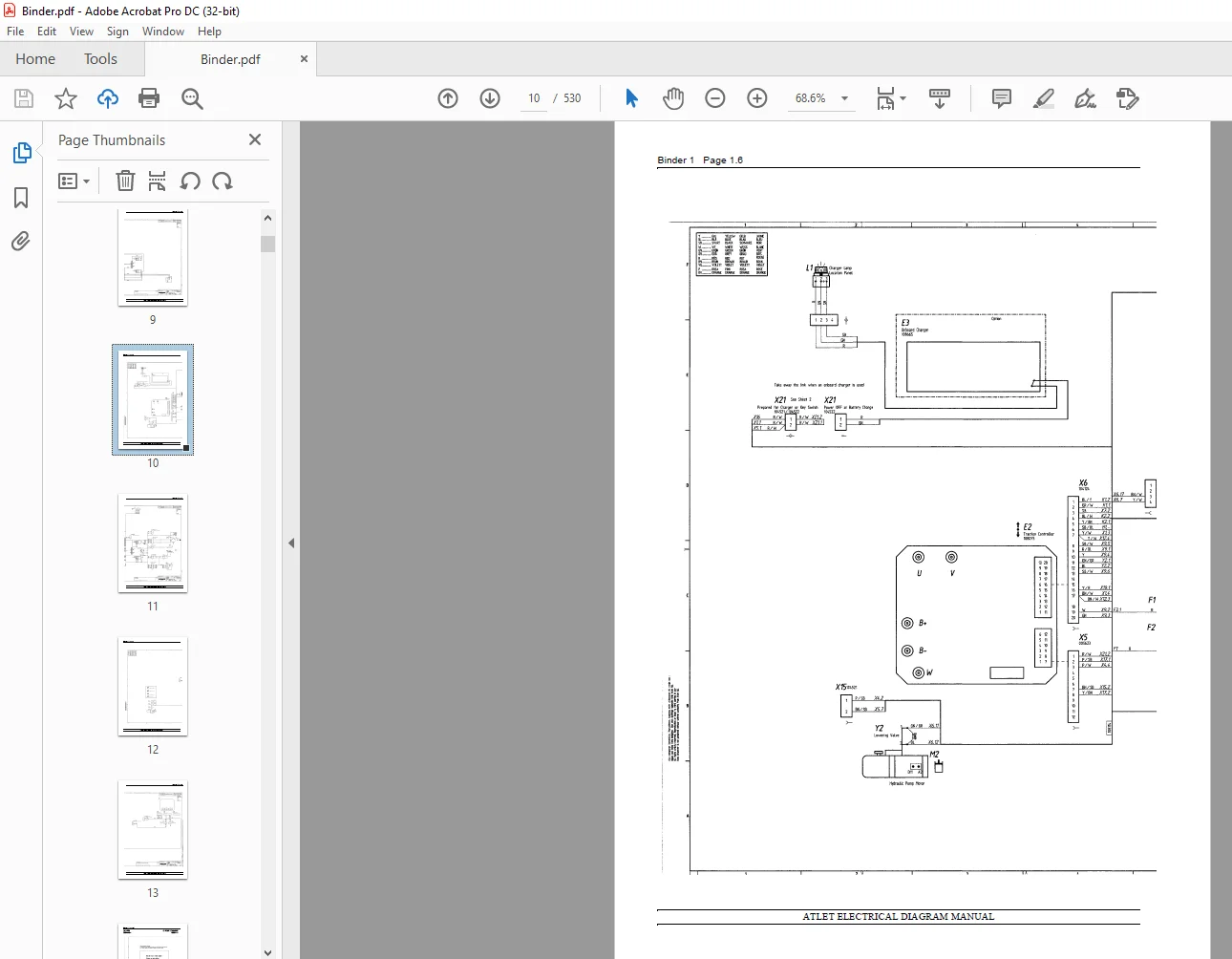Rotate page clockwise
This screenshot has width=1232, height=959.
pyautogui.click(x=223, y=181)
